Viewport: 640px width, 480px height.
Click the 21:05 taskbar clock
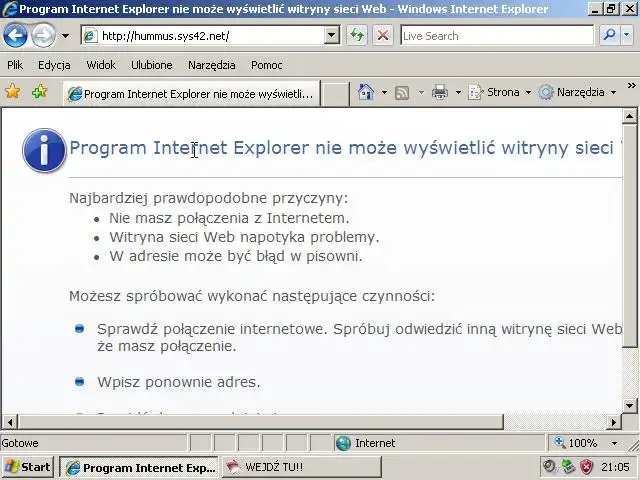615,467
